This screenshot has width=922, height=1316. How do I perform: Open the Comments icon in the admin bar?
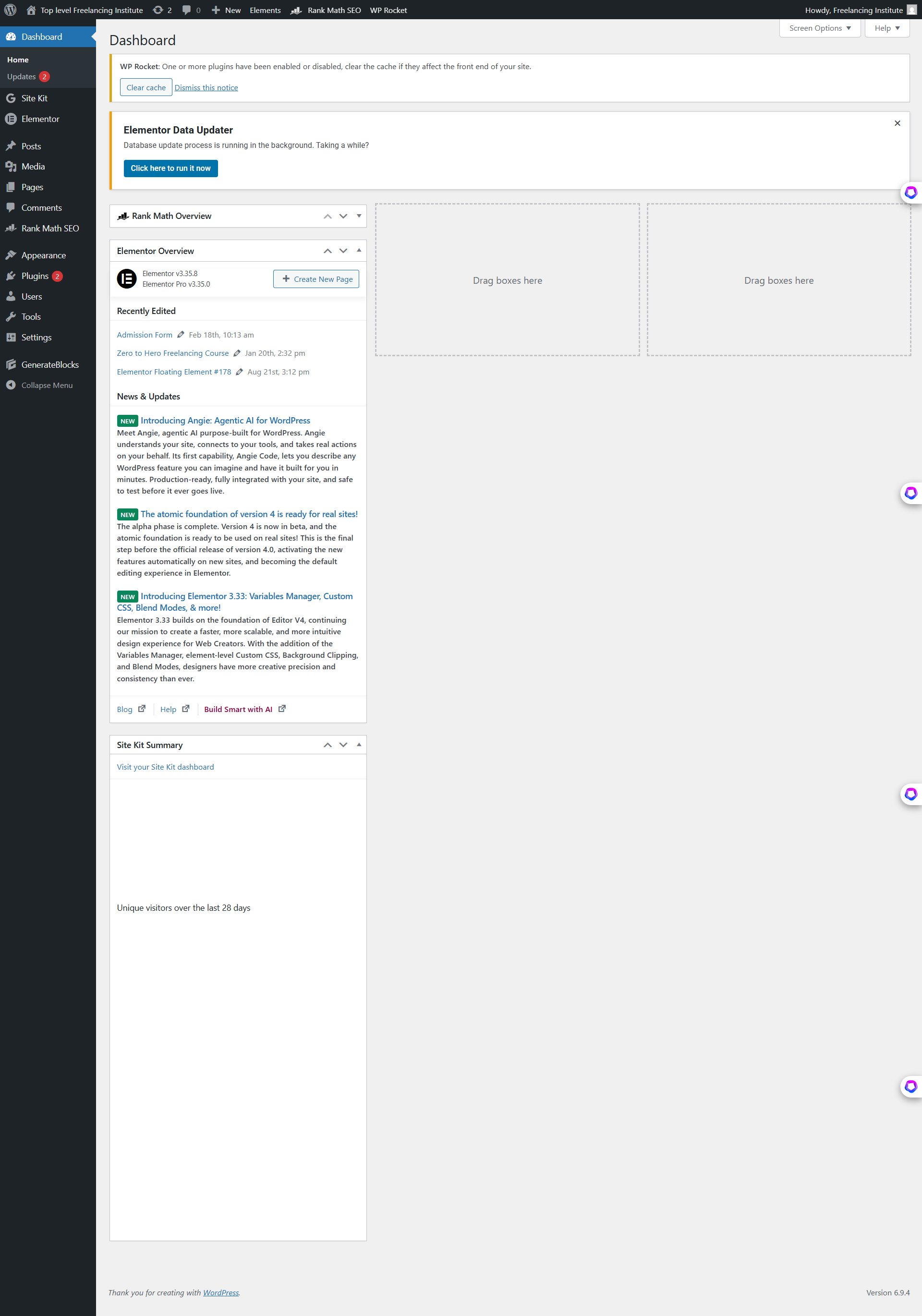[x=186, y=10]
